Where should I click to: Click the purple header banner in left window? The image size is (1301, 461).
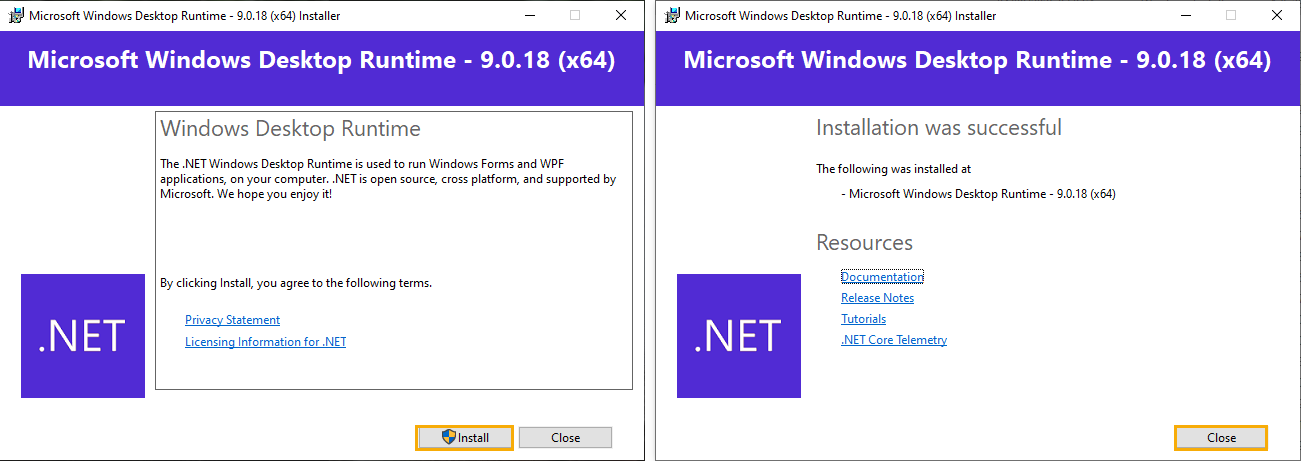point(322,68)
